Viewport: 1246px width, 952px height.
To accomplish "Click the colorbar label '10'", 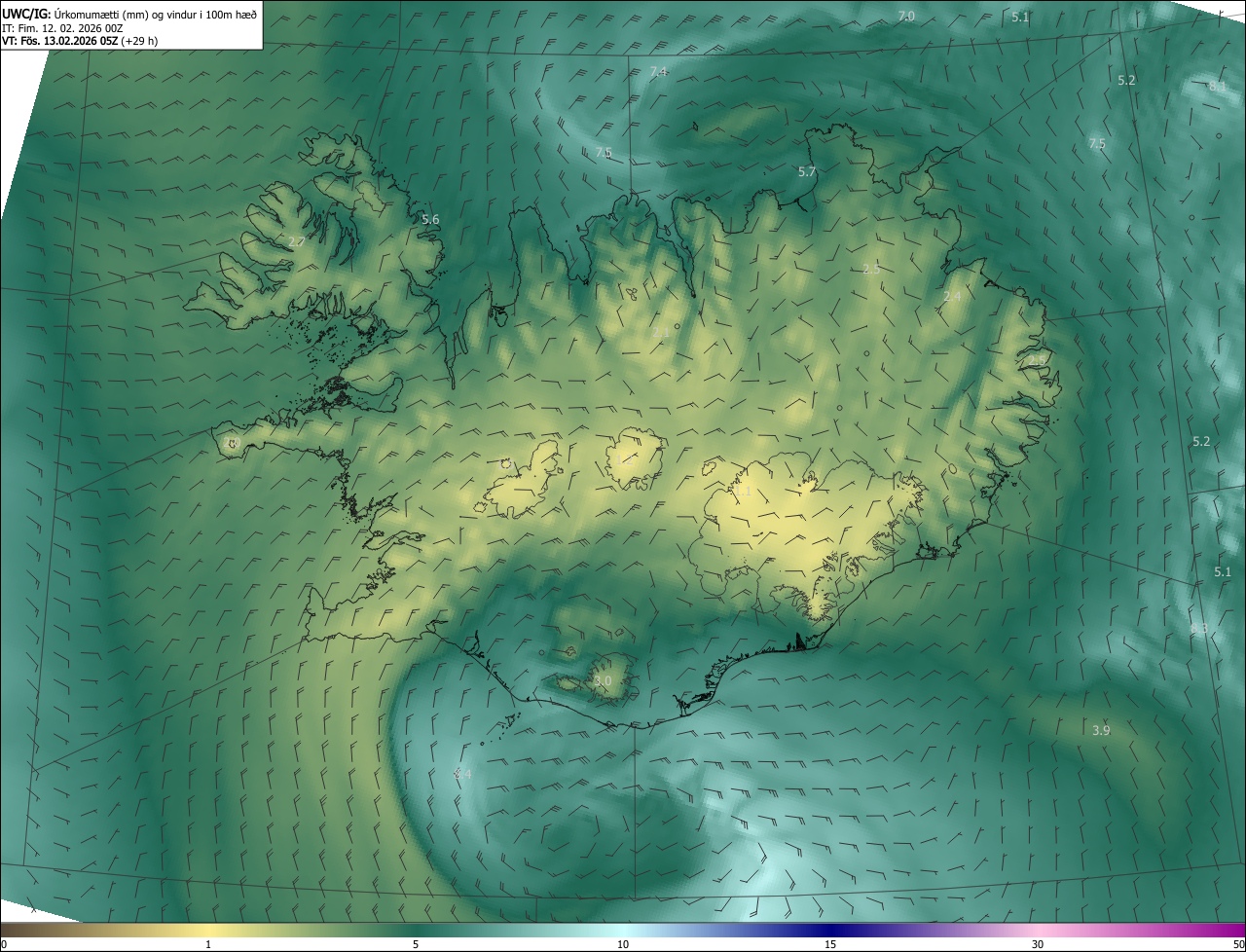I will point(623,944).
